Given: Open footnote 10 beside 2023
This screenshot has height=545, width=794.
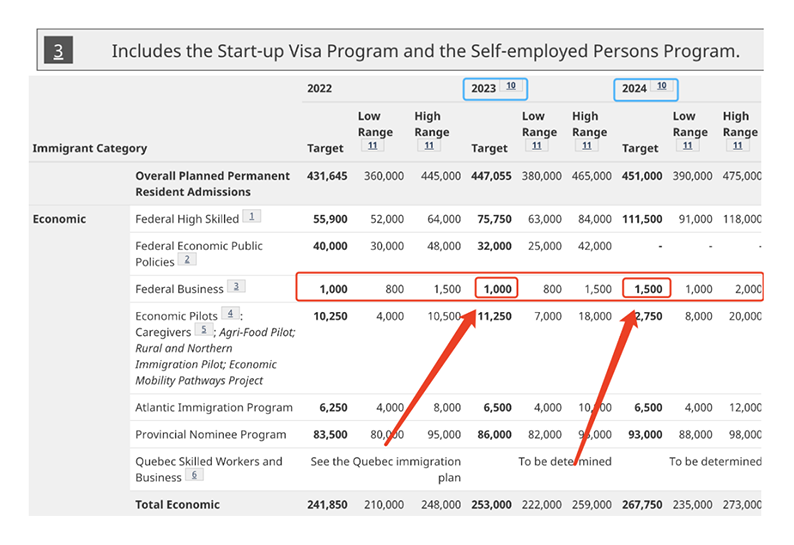Looking at the screenshot, I should [x=510, y=86].
